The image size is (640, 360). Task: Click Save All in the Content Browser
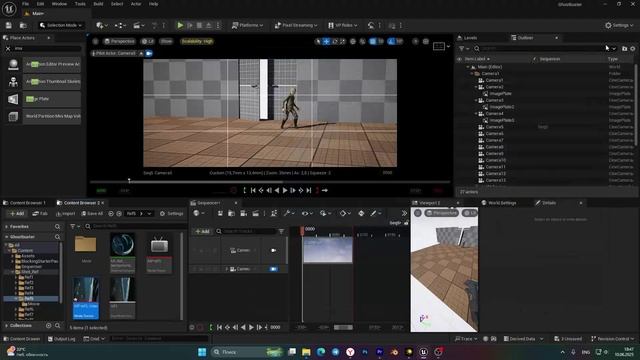[x=92, y=213]
